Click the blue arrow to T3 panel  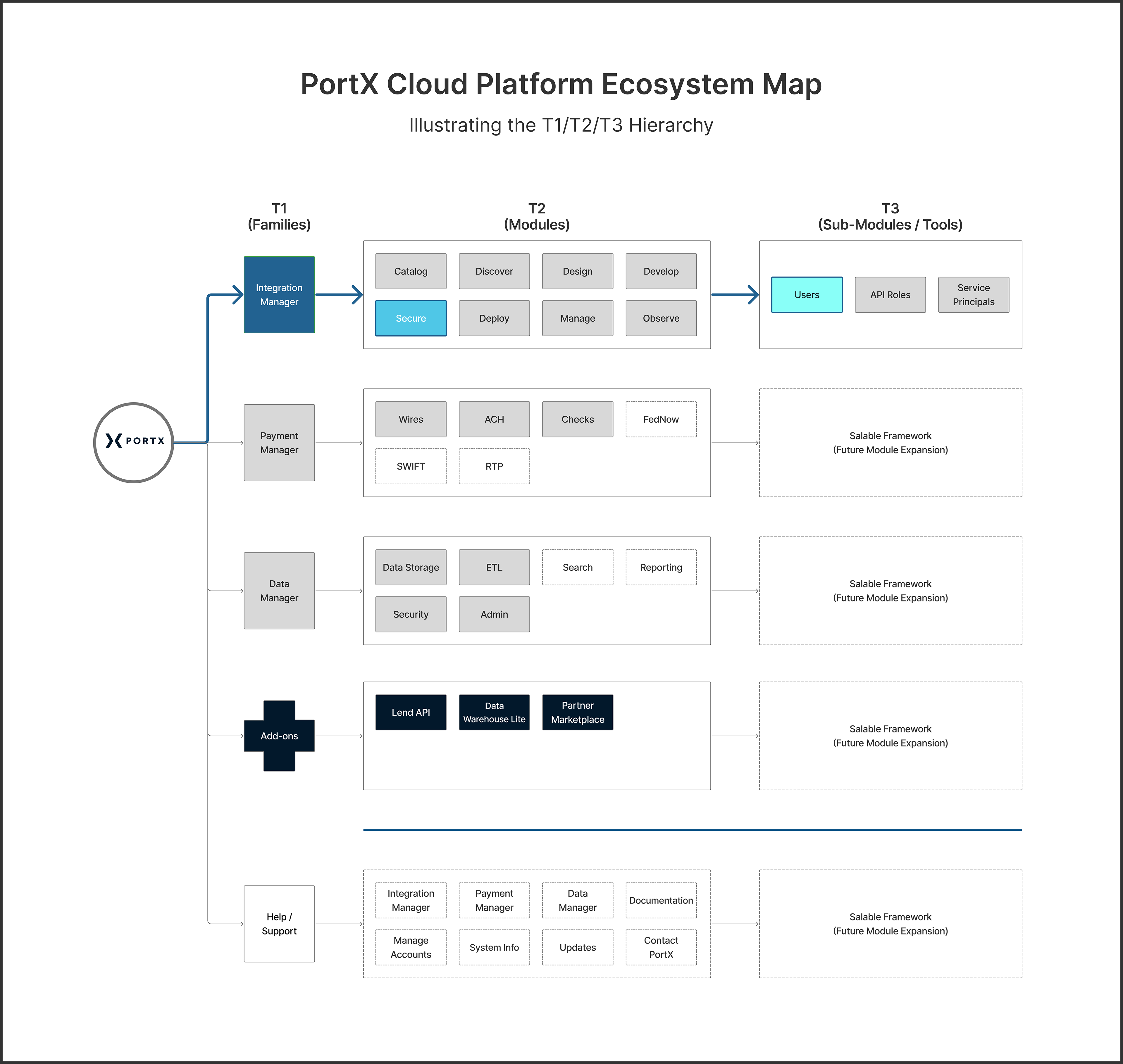point(735,294)
